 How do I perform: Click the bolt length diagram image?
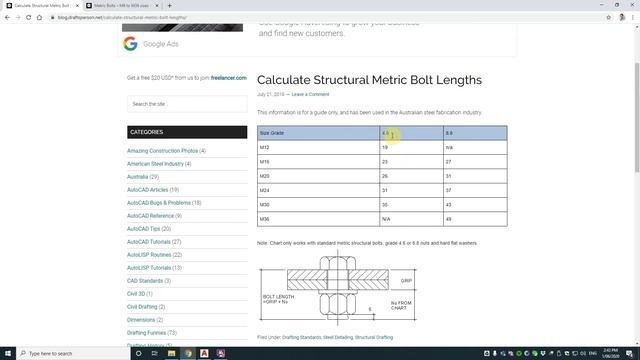338,288
